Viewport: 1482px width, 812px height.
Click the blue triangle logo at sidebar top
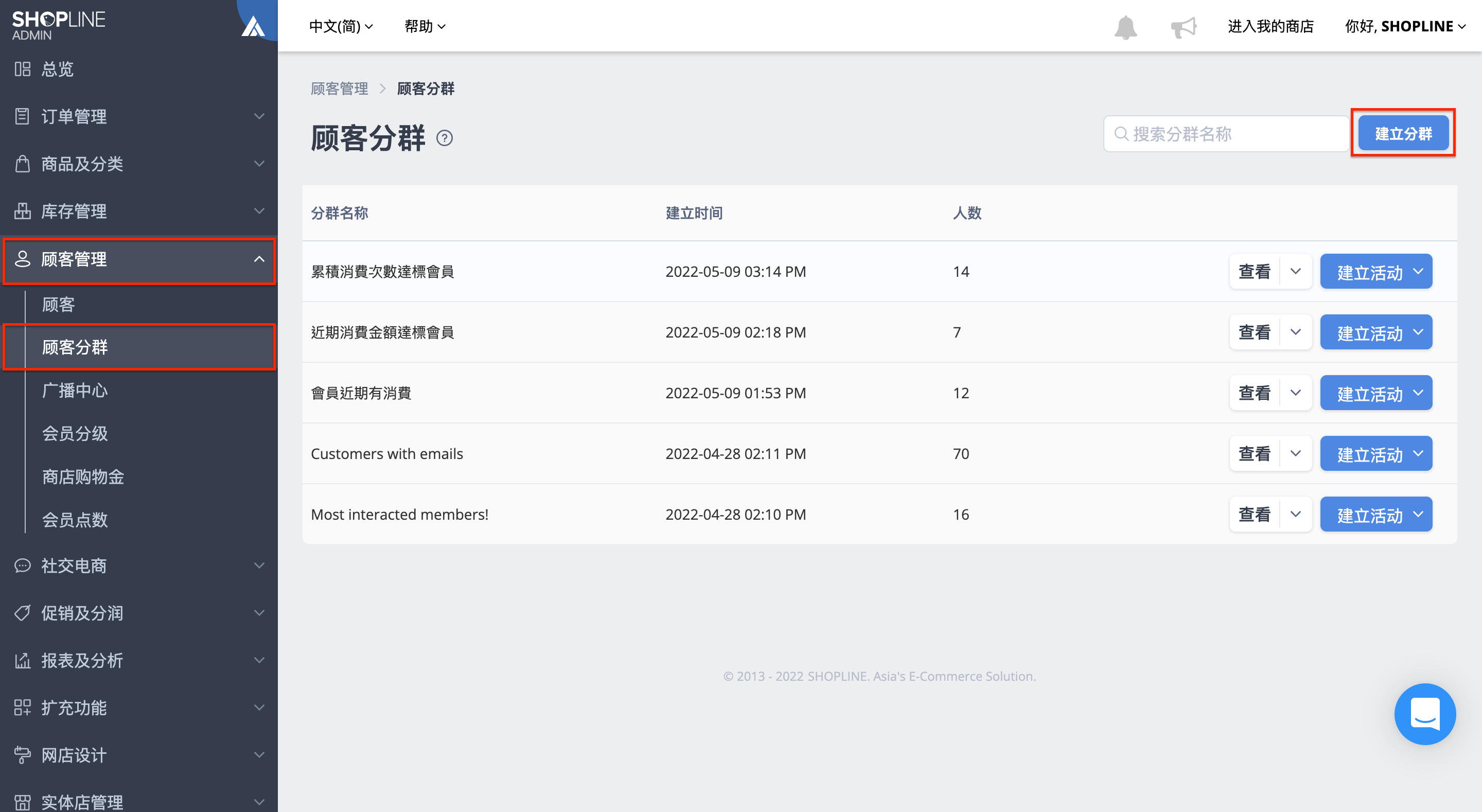253,26
